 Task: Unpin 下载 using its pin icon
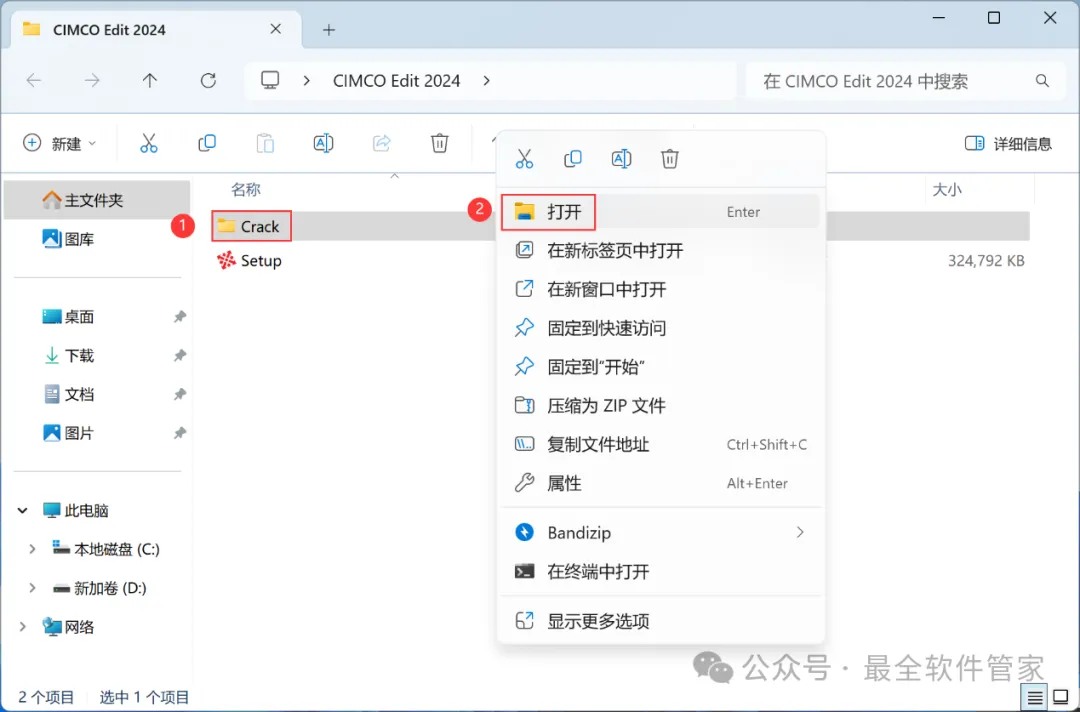[x=180, y=355]
